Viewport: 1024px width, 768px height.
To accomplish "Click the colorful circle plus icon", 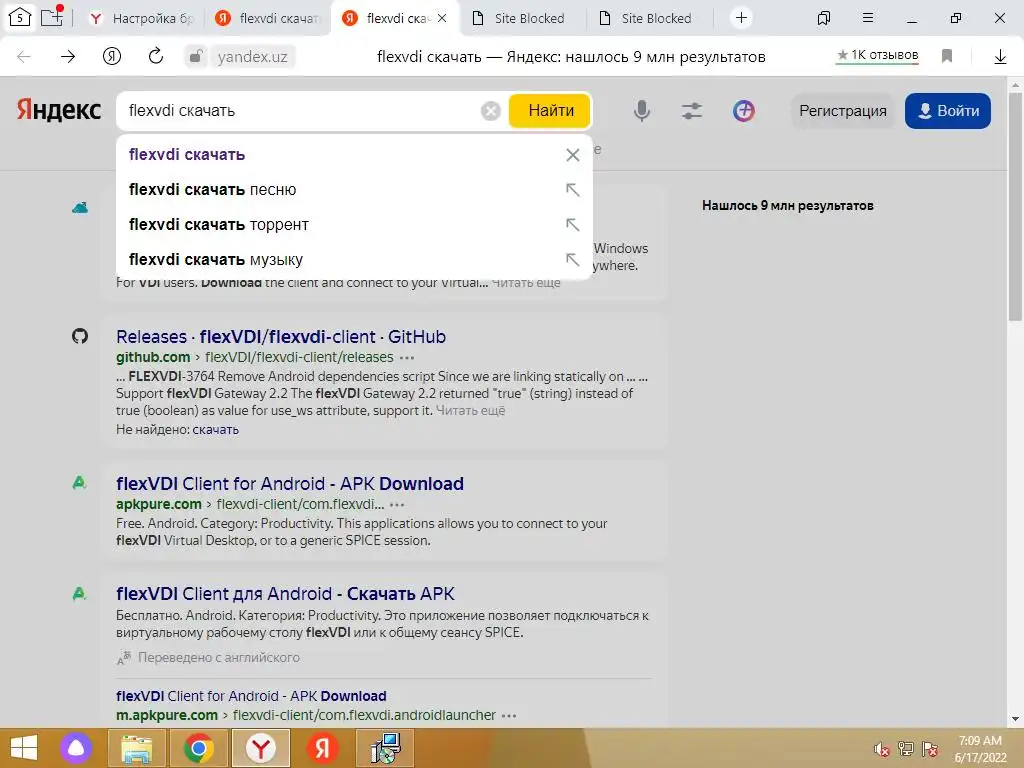I will [743, 111].
